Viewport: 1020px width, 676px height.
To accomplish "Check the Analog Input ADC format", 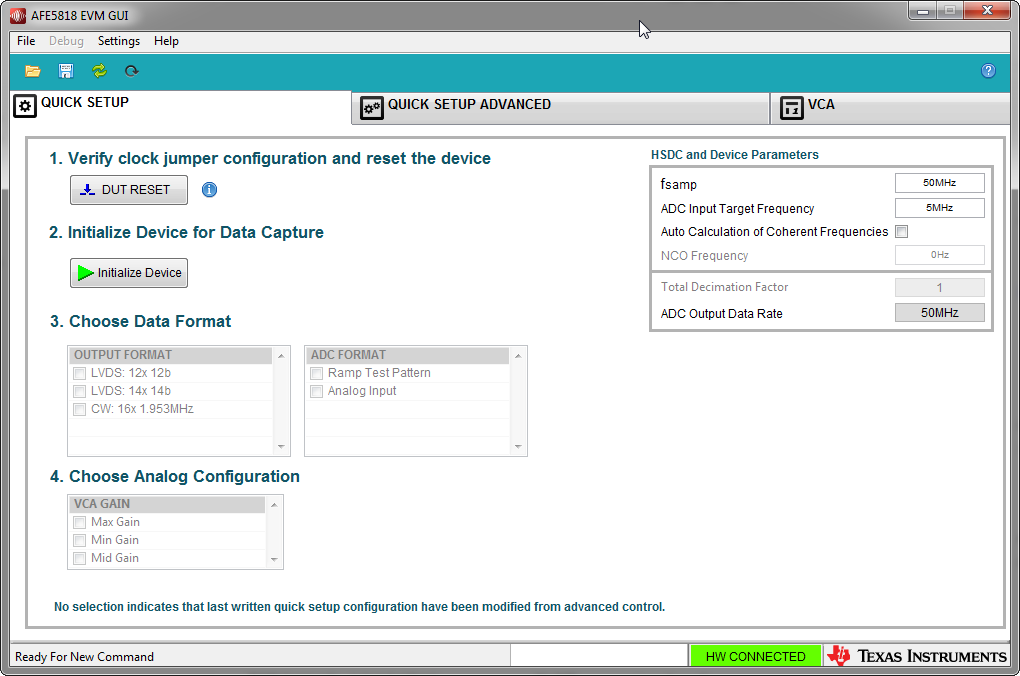I will (317, 391).
